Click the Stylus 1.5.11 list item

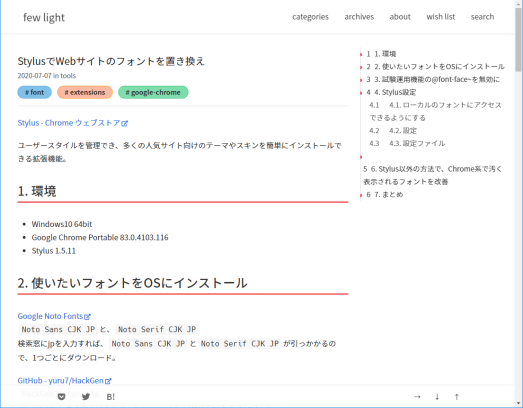coord(54,251)
